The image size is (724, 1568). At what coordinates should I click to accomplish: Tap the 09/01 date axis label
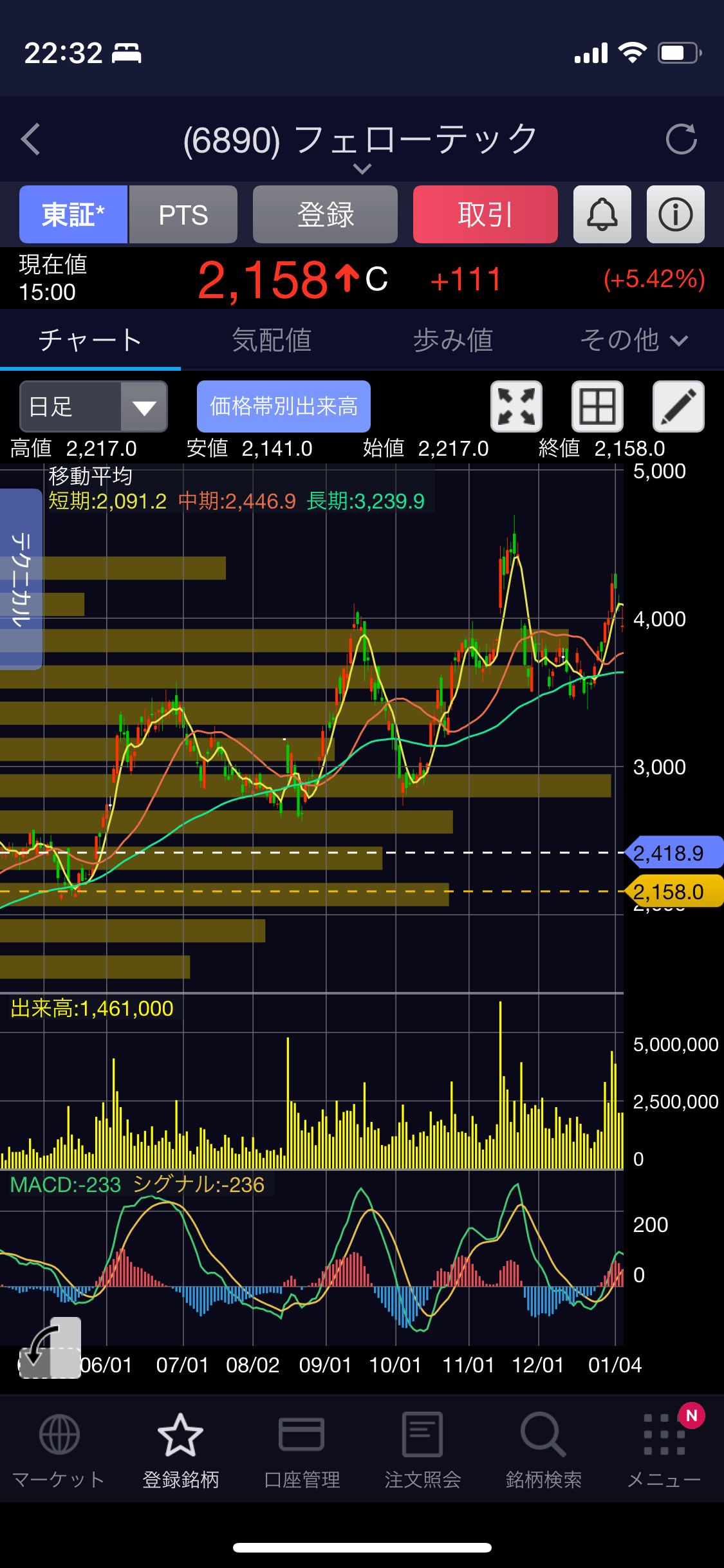(x=326, y=1365)
